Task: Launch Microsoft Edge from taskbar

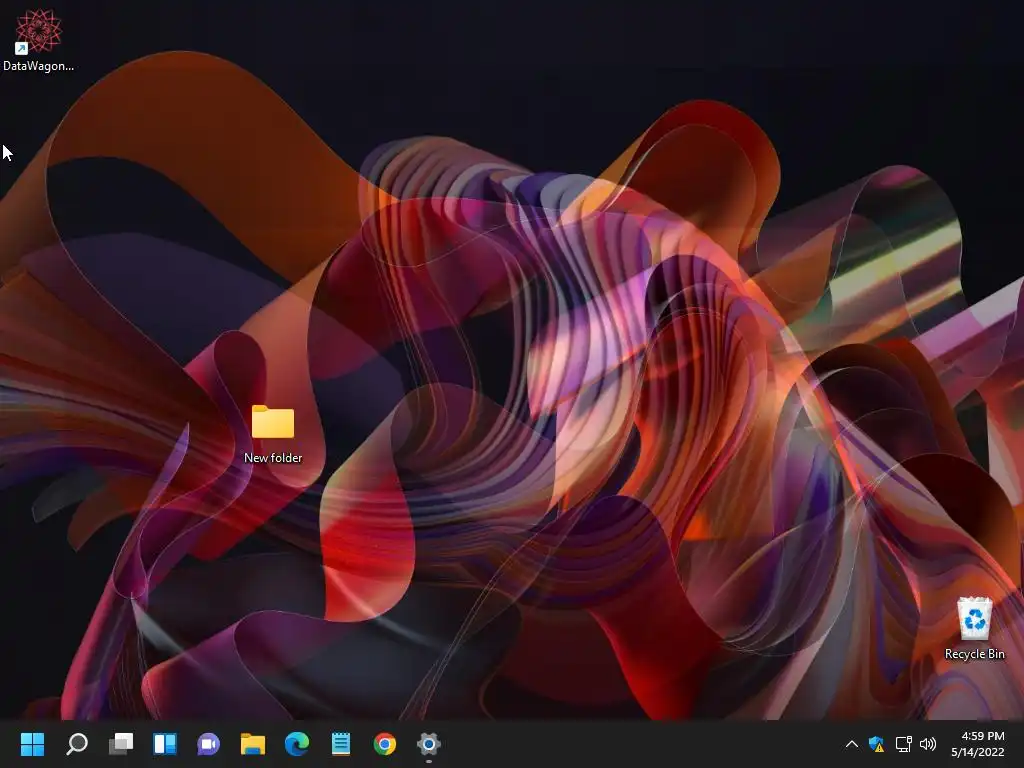Action: click(x=296, y=743)
